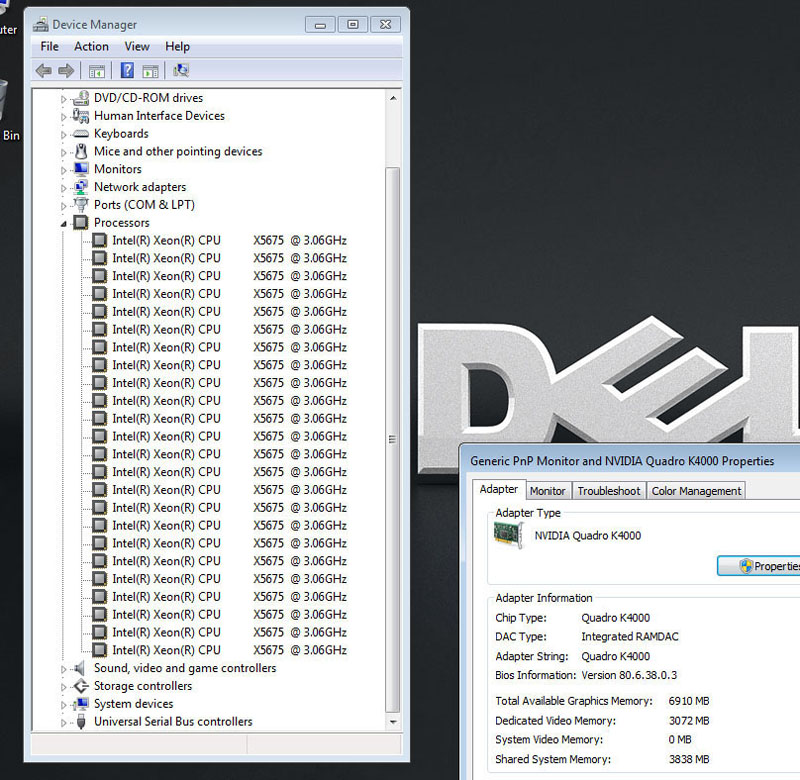Viewport: 800px width, 780px height.
Task: Switch to the Adapter tab
Action: pos(498,489)
